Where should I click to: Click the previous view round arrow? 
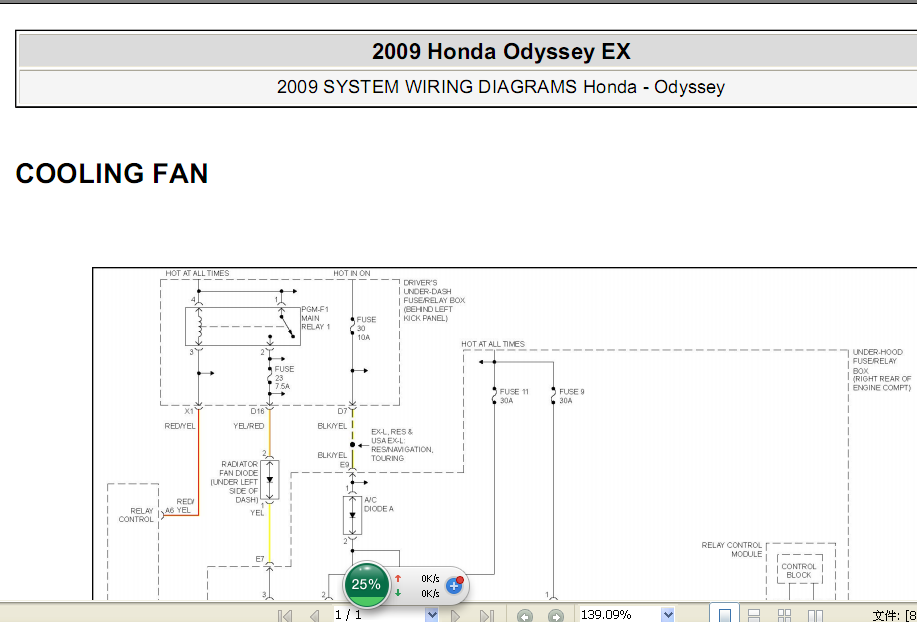pyautogui.click(x=525, y=616)
